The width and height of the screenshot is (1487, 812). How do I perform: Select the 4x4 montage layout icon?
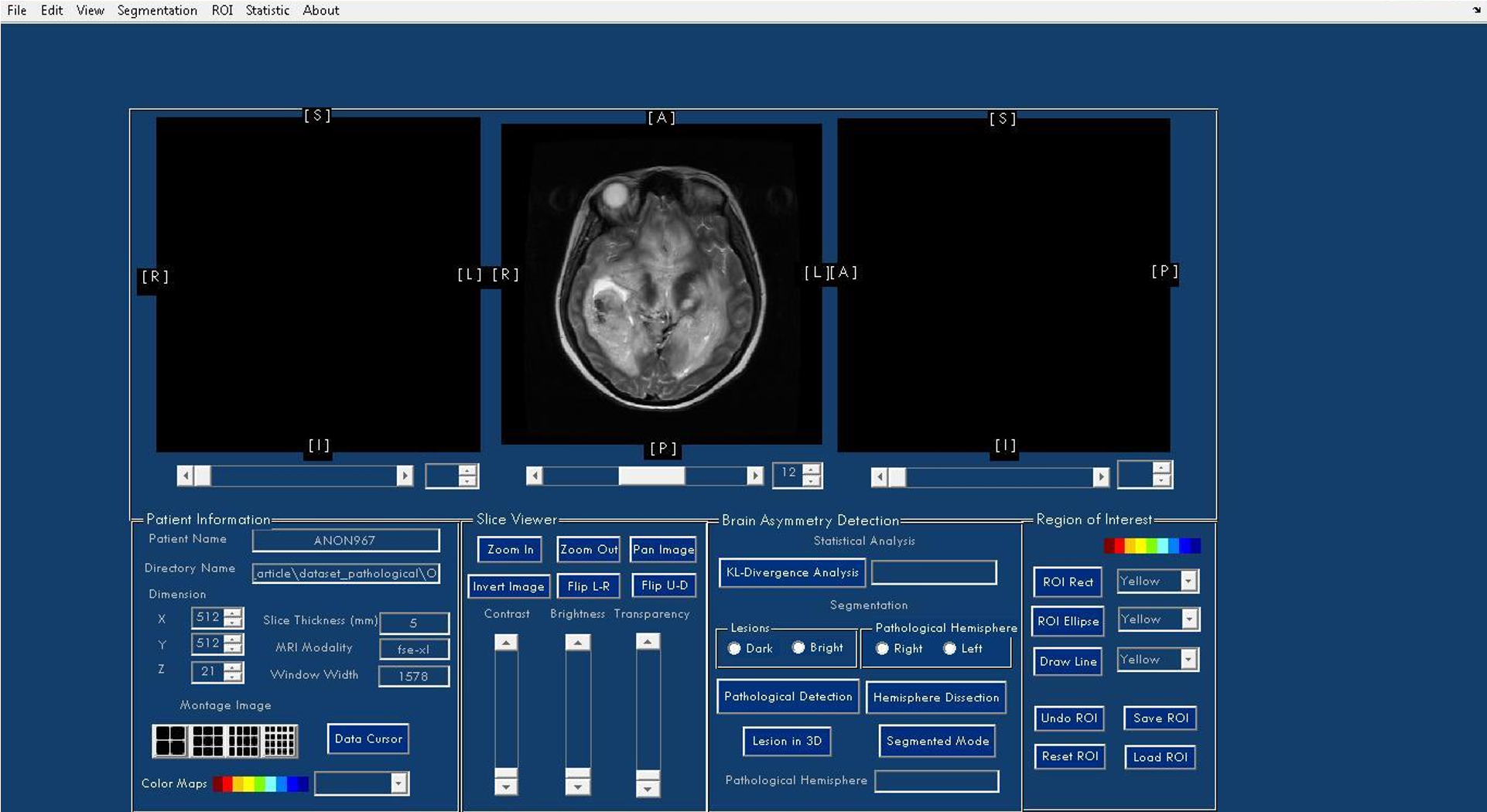(243, 741)
